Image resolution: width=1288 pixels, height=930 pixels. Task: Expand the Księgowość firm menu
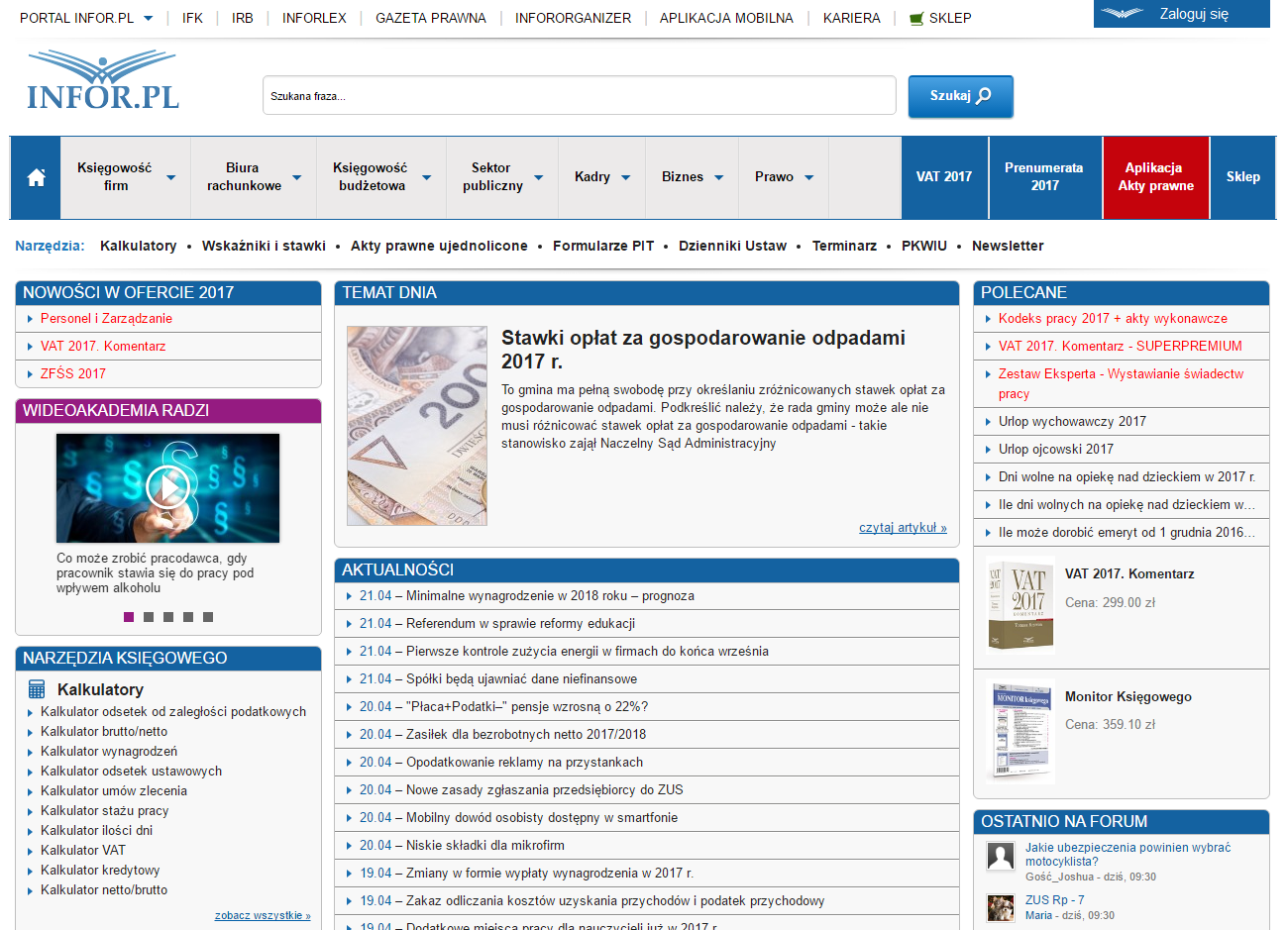(x=125, y=177)
